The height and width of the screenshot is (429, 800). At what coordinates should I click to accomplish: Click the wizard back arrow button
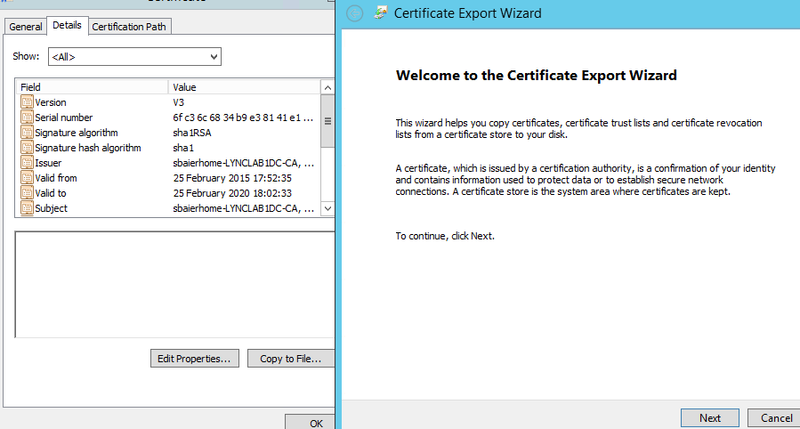355,13
